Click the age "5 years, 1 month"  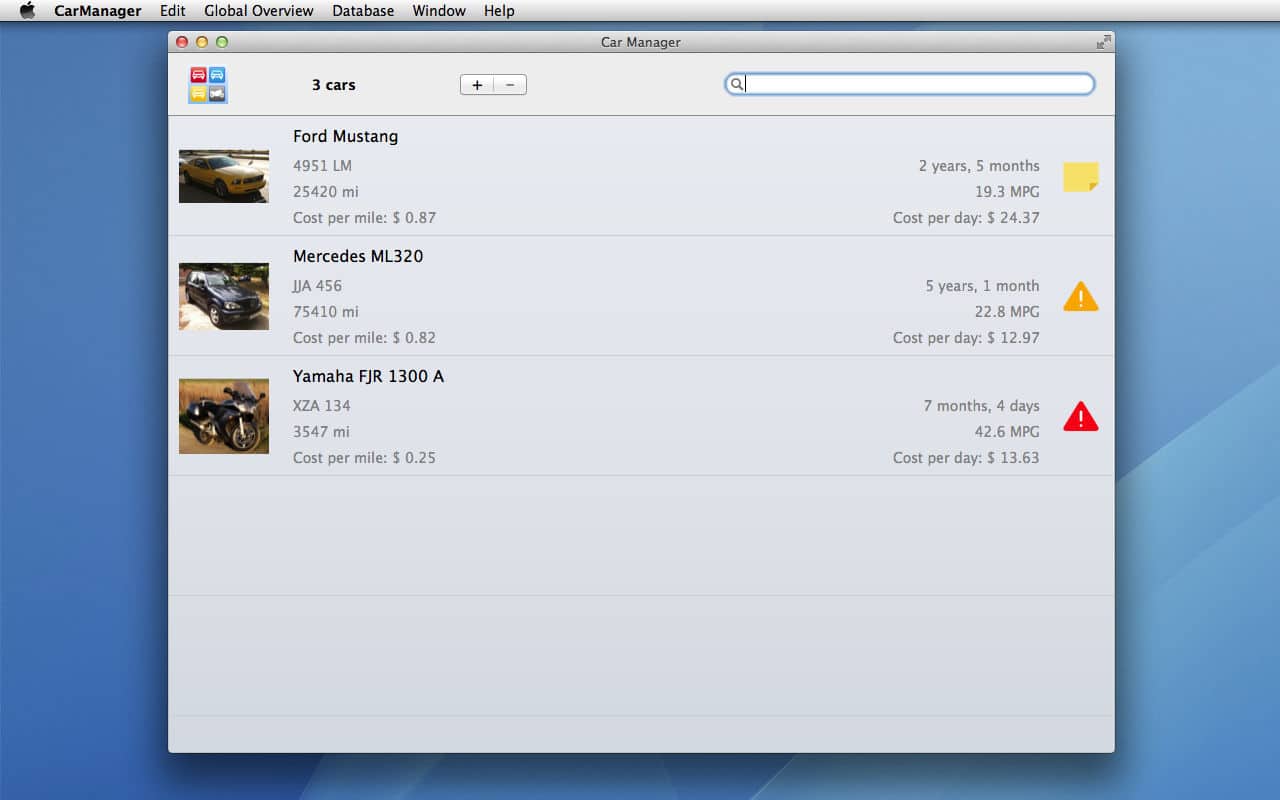click(982, 286)
